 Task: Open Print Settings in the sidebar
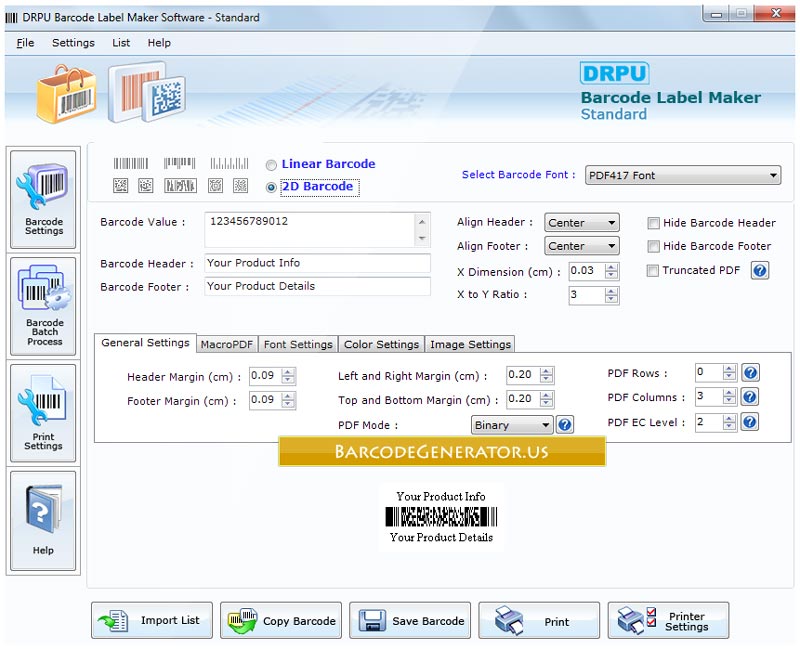point(43,413)
